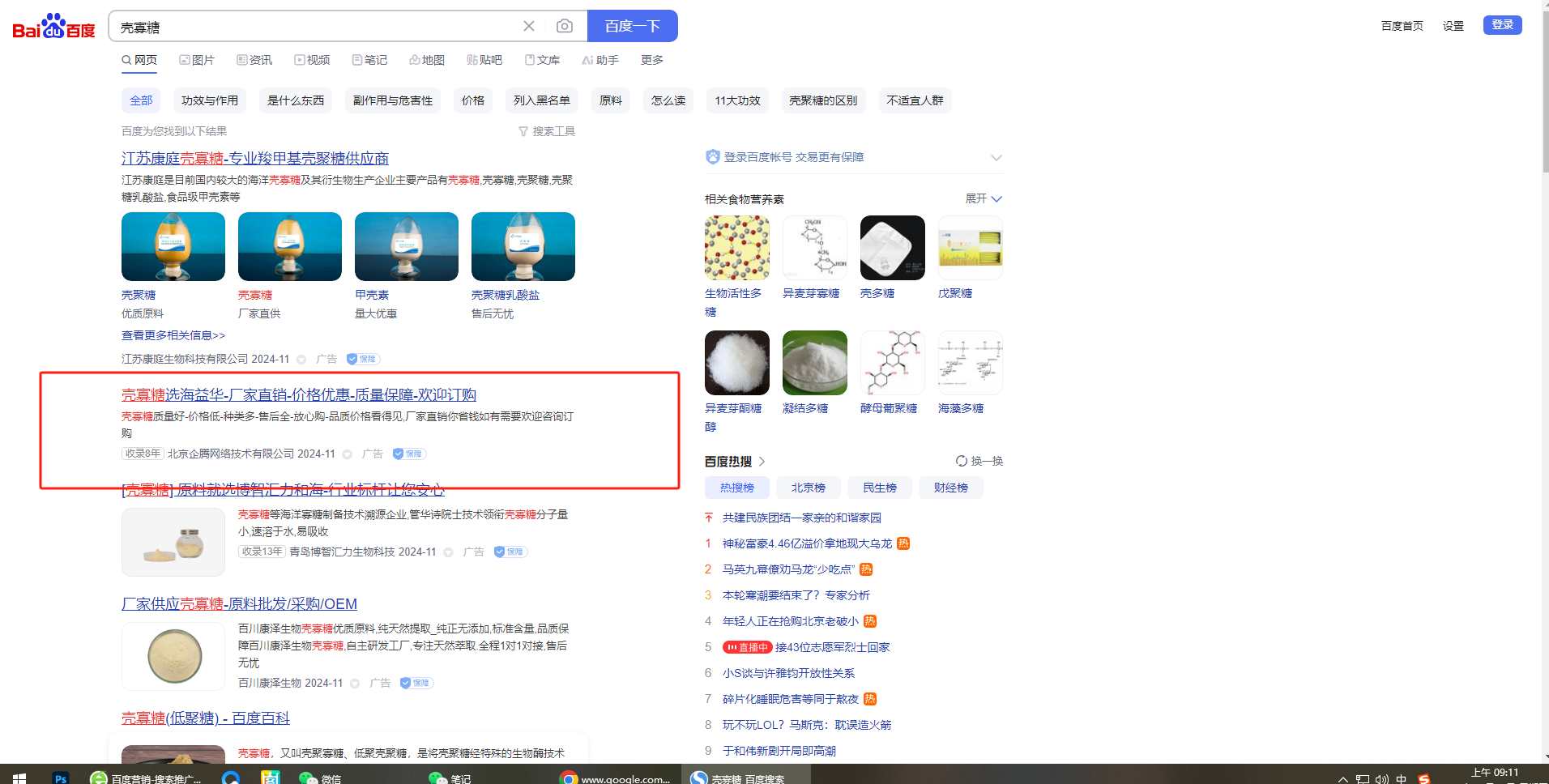Select the 壳聚糖的区别 filter chip
Image resolution: width=1549 pixels, height=784 pixels.
(823, 100)
